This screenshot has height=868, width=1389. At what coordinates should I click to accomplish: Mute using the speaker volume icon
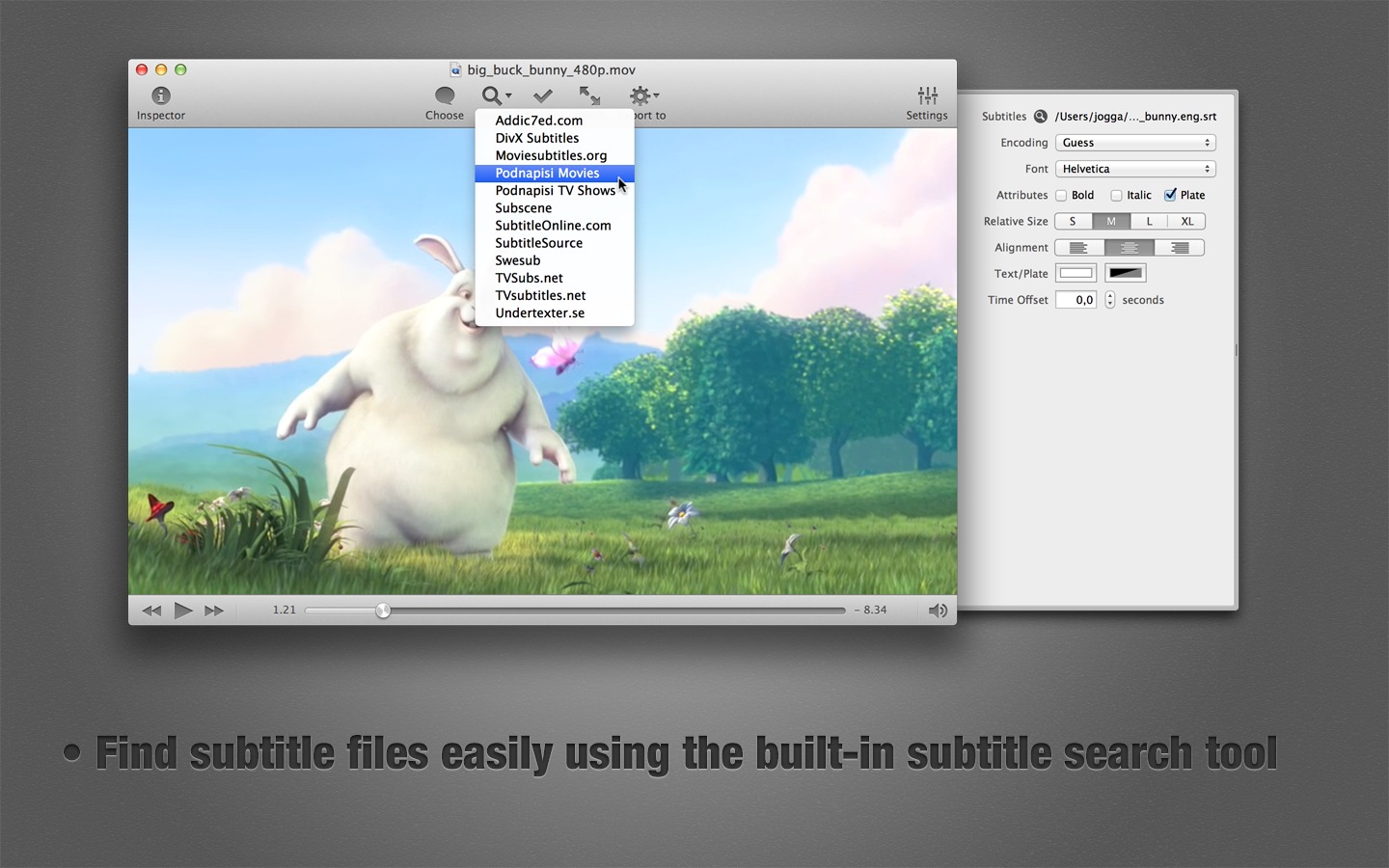(938, 610)
